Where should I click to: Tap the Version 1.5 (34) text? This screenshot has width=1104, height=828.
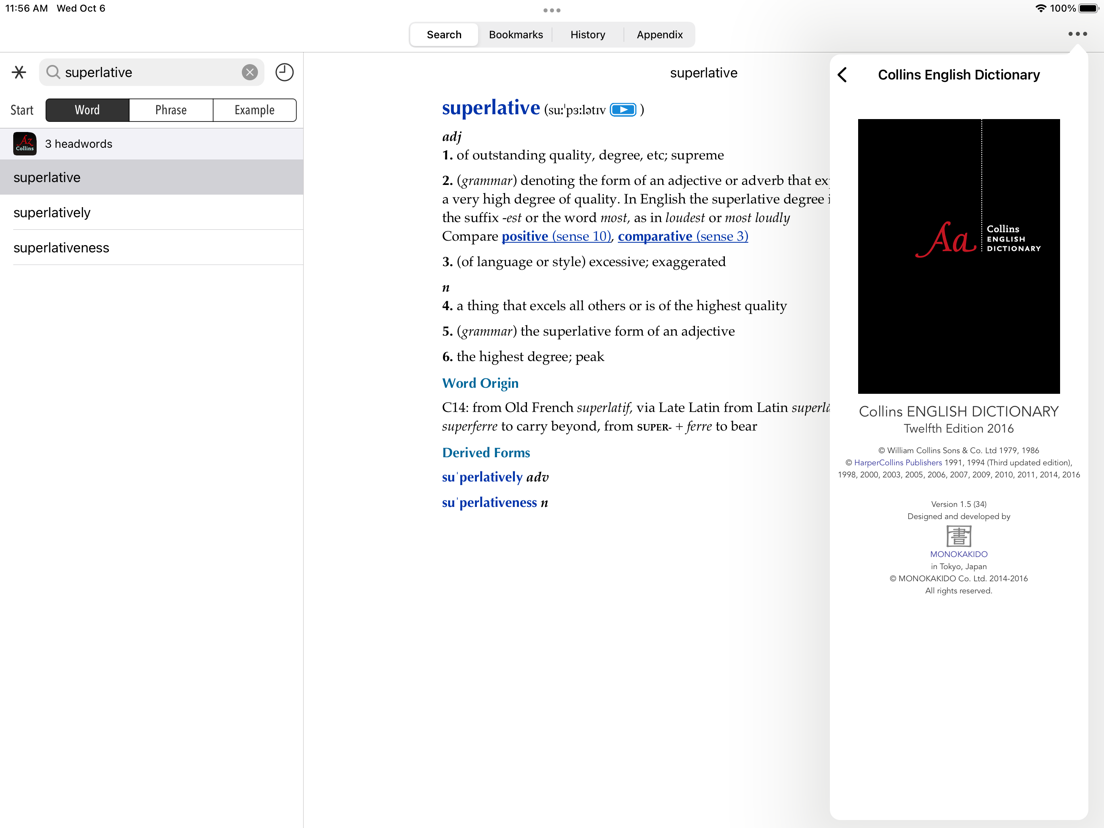coord(958,504)
